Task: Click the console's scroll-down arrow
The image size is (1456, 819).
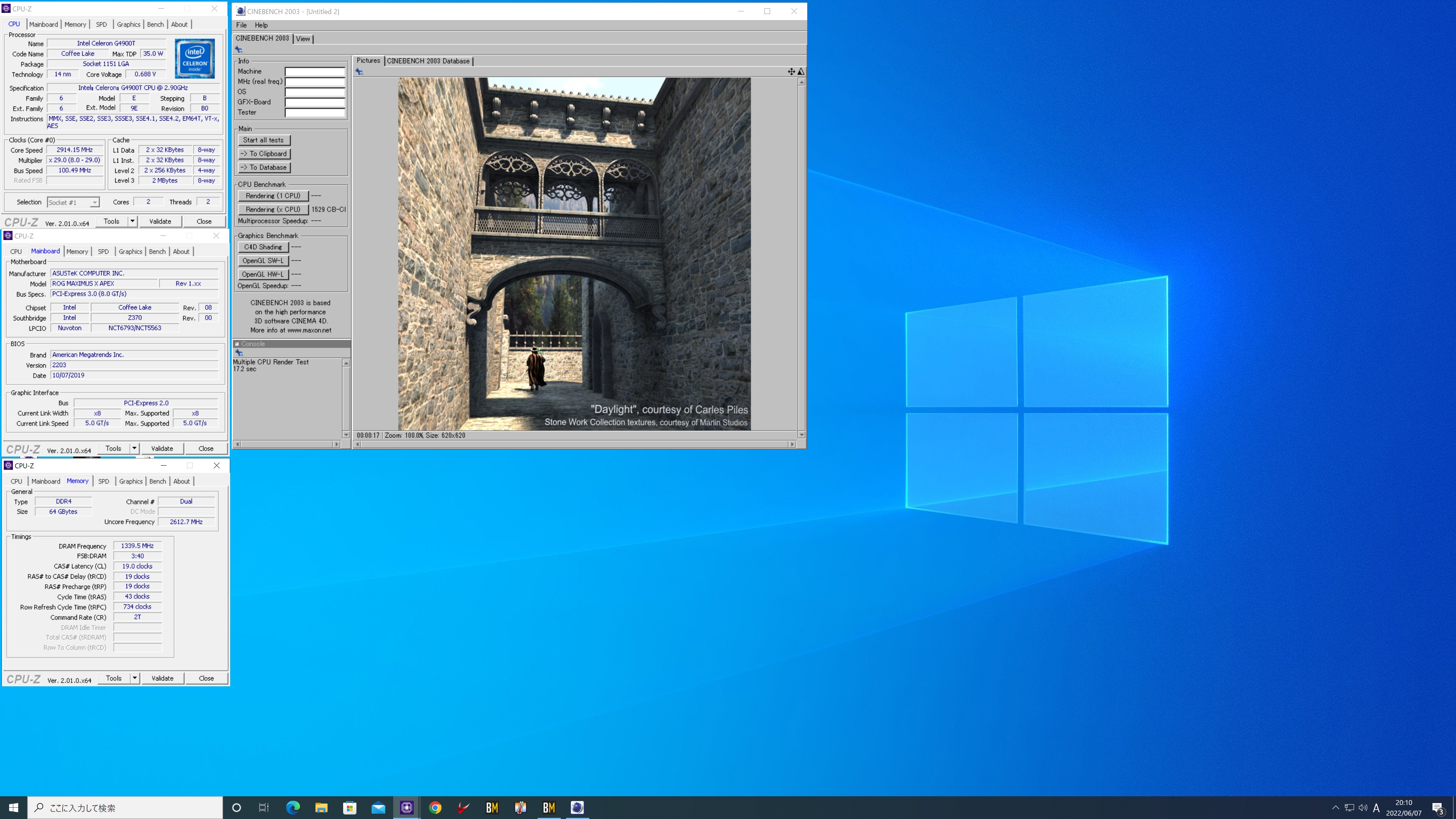Action: [x=346, y=435]
